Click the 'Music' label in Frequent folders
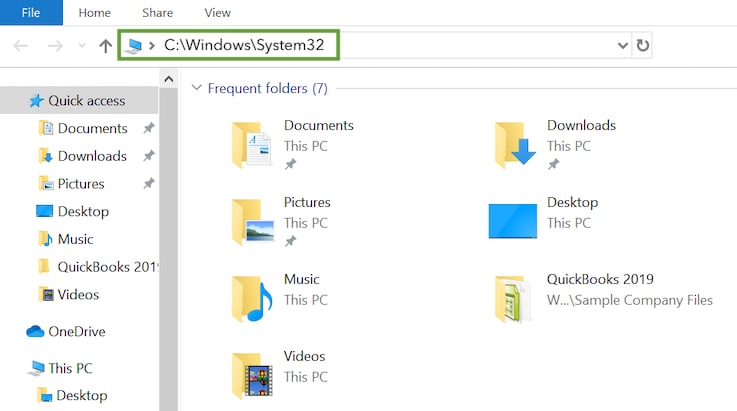 (301, 279)
